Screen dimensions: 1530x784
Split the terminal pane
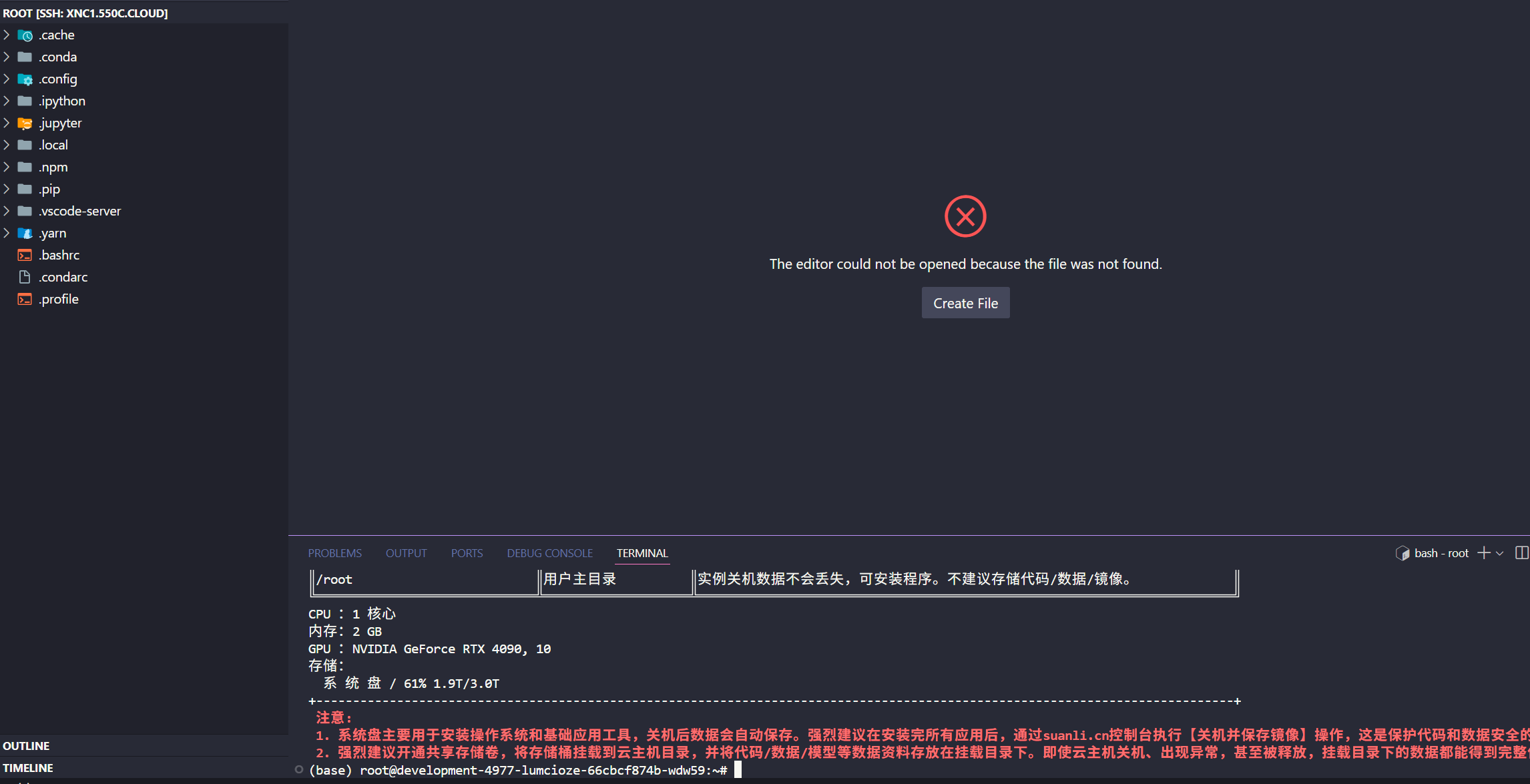1521,553
